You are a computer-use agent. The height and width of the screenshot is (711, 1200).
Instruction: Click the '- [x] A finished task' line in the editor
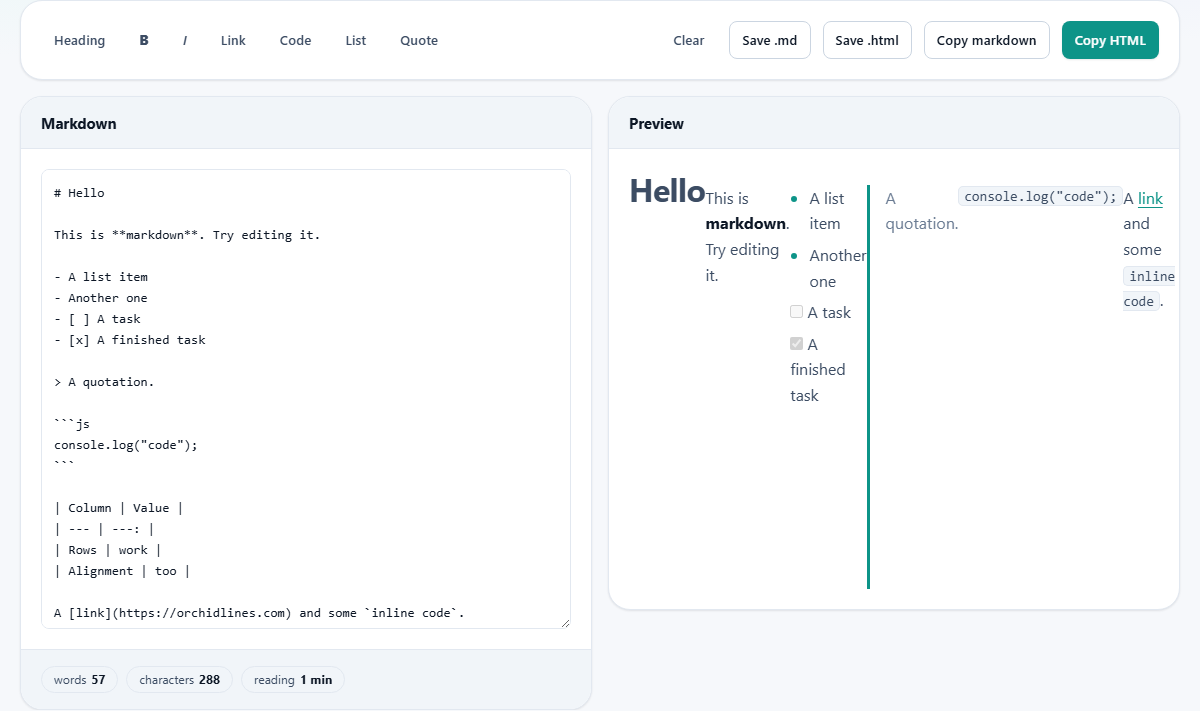[130, 340]
